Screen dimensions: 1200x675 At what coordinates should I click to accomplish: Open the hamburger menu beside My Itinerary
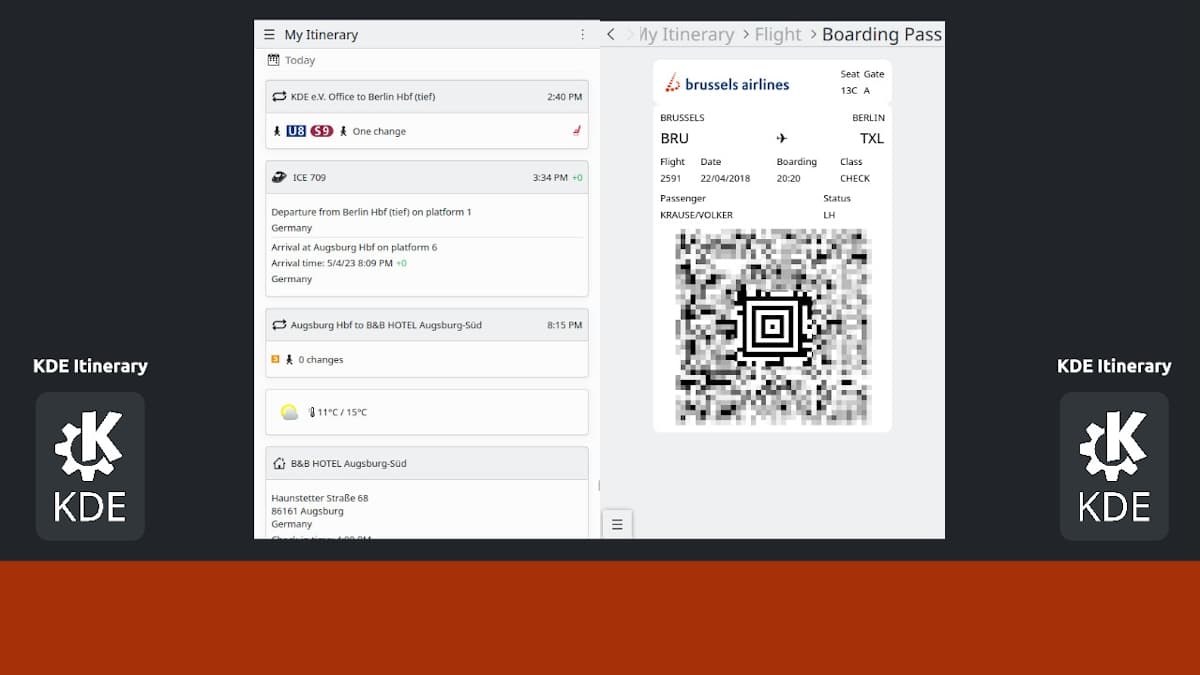tap(269, 35)
